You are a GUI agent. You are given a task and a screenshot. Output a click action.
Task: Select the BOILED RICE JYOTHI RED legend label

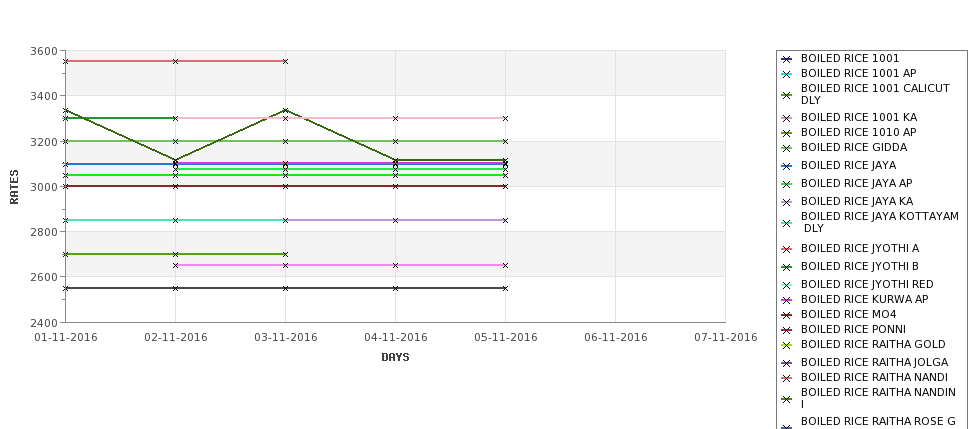click(x=867, y=284)
